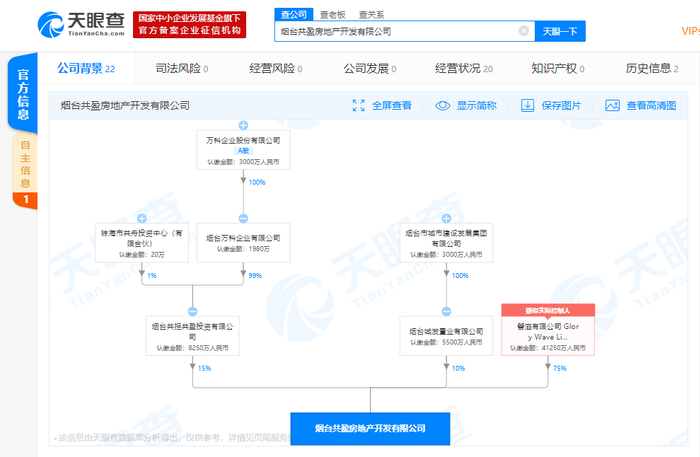Viewport: 700px width, 457px height.
Task: Click the 疑似实际控制人 red label
Action: [548, 310]
